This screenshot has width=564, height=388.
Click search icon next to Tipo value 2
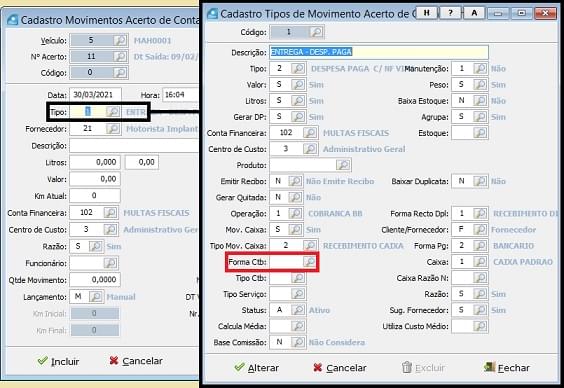click(299, 68)
